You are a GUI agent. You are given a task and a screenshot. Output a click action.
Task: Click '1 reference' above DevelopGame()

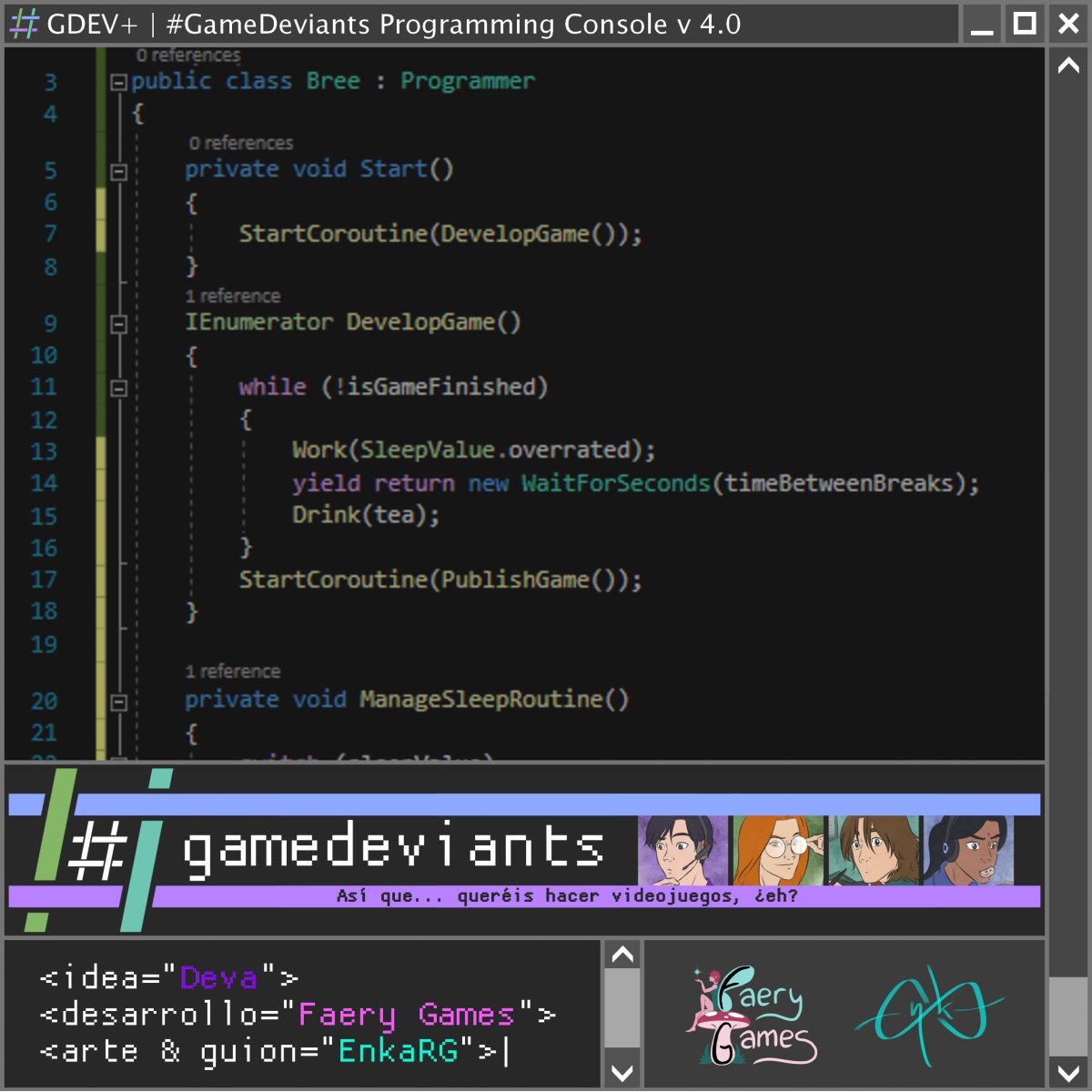coord(233,297)
